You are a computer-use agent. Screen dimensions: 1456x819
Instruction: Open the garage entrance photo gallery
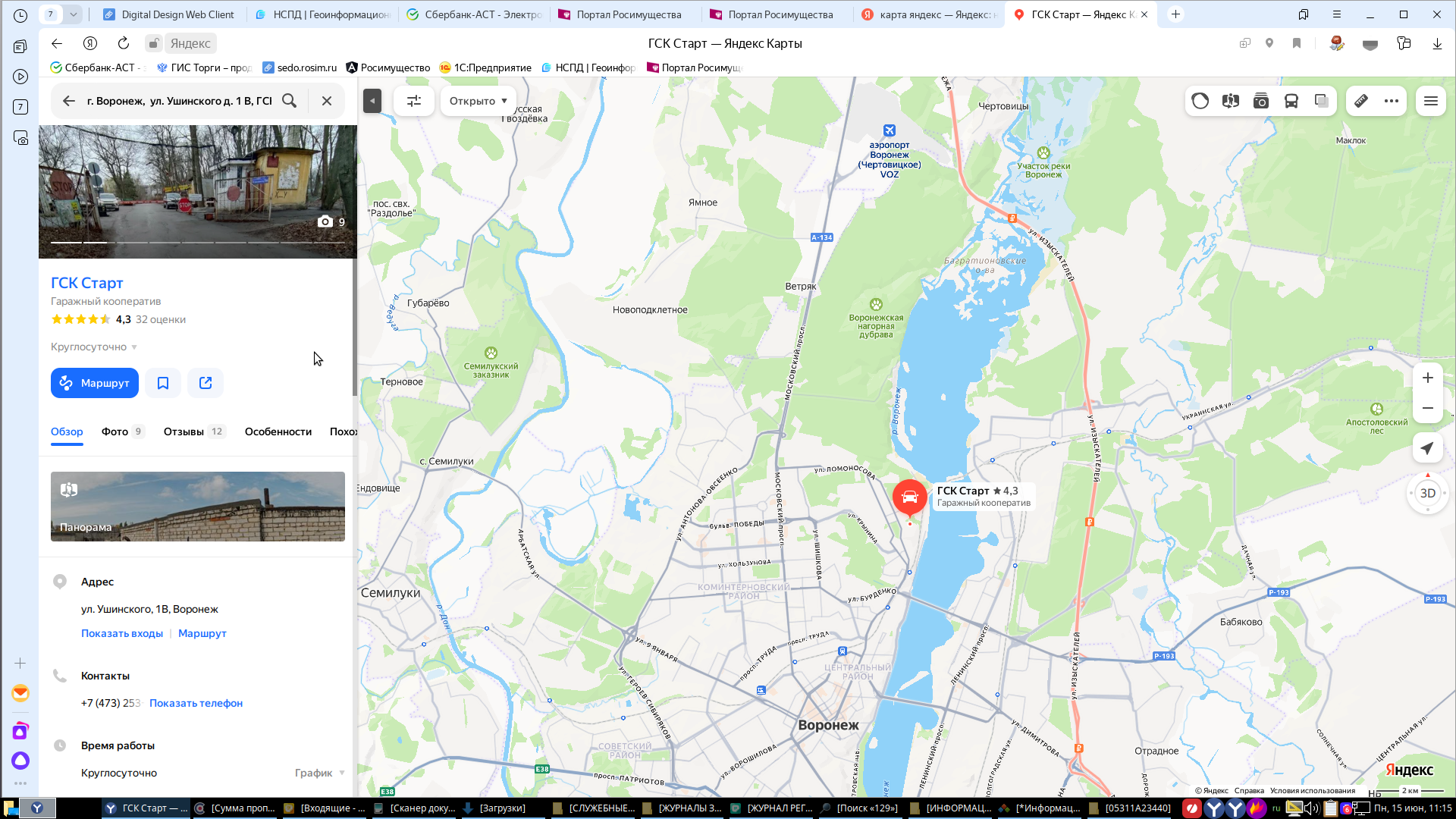point(198,192)
